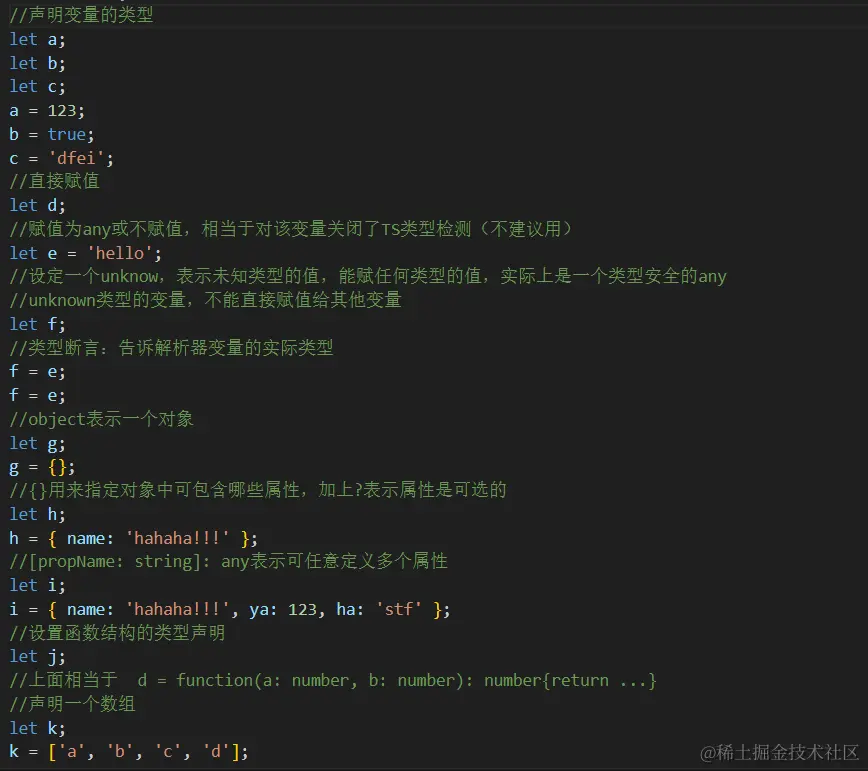The width and height of the screenshot is (868, 771).
Task: Click the comment '//声明变量的类型' on the first line
Action: 82,15
